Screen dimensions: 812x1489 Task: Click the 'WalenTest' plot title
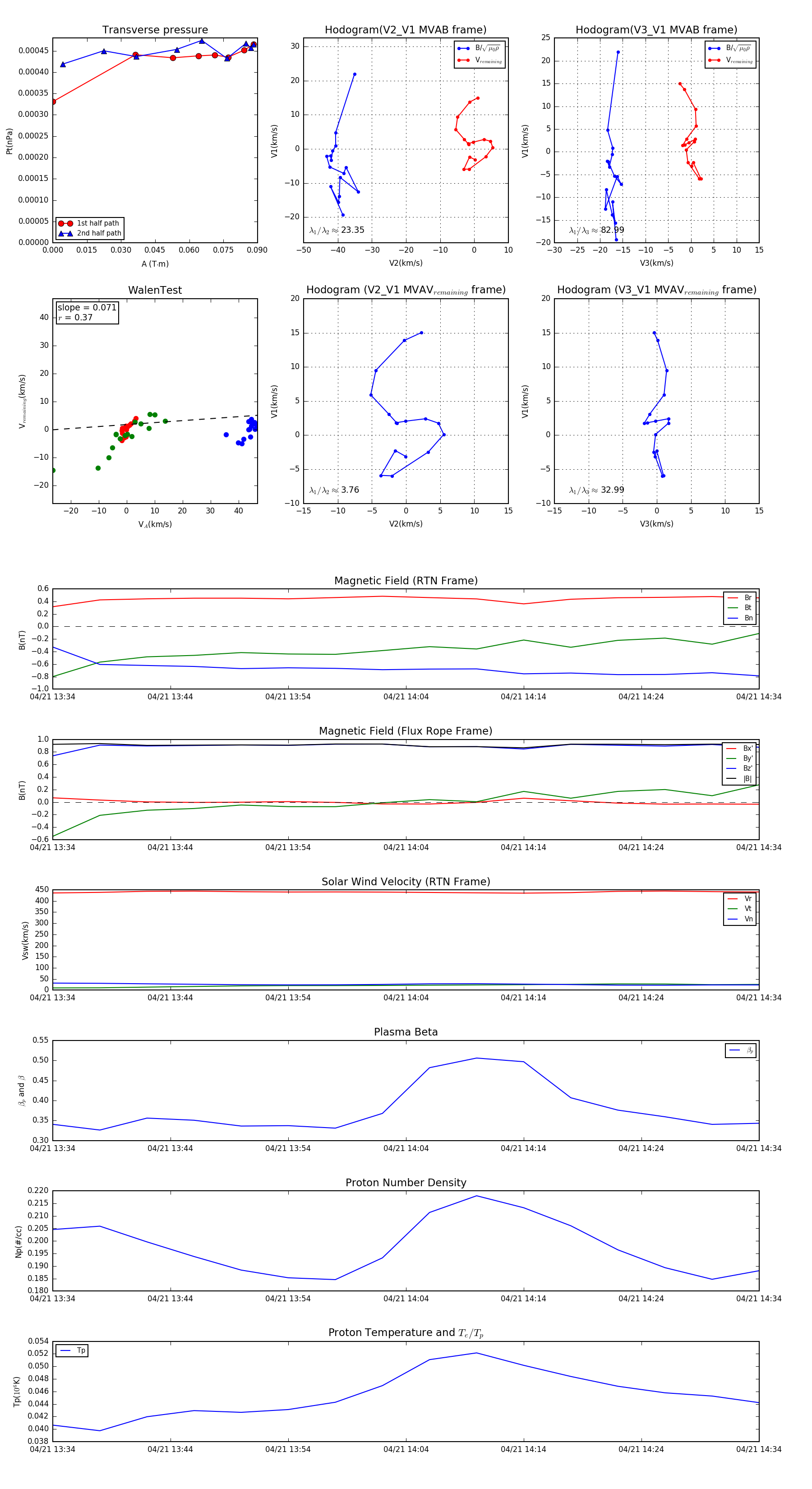155,290
